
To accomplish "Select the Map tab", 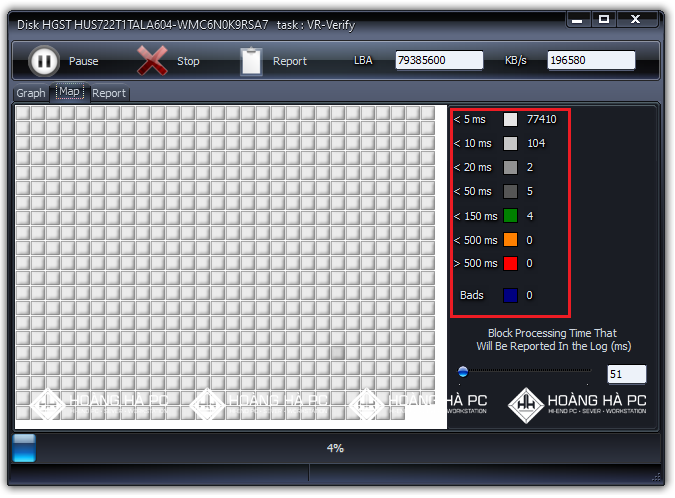I will pyautogui.click(x=69, y=92).
